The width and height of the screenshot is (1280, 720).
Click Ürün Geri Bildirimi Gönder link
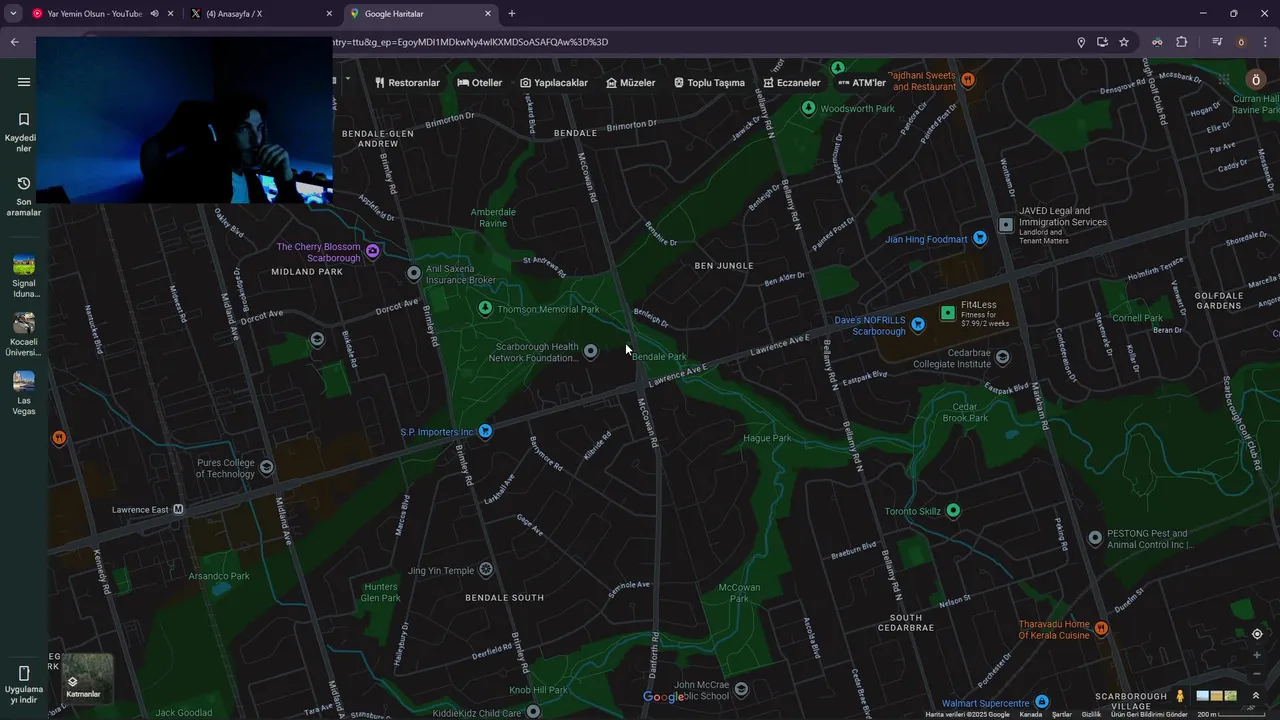click(1149, 714)
